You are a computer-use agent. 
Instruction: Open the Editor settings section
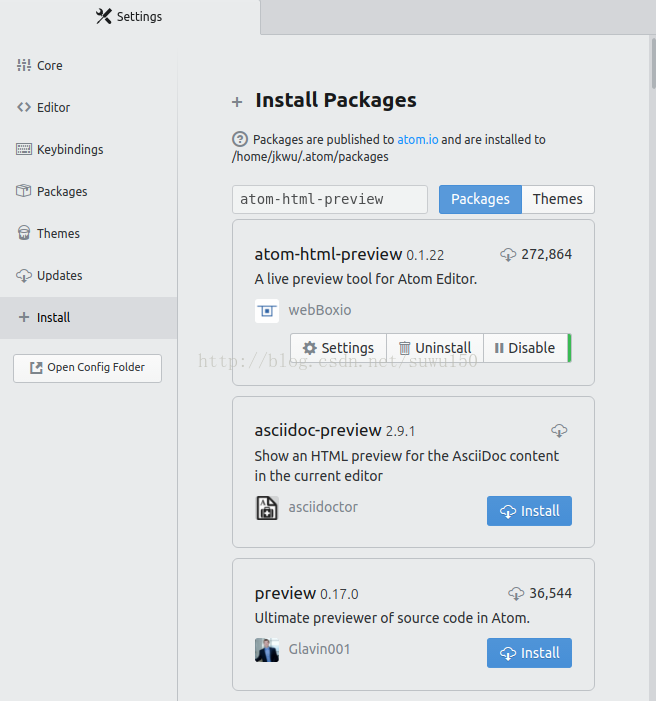coord(89,107)
